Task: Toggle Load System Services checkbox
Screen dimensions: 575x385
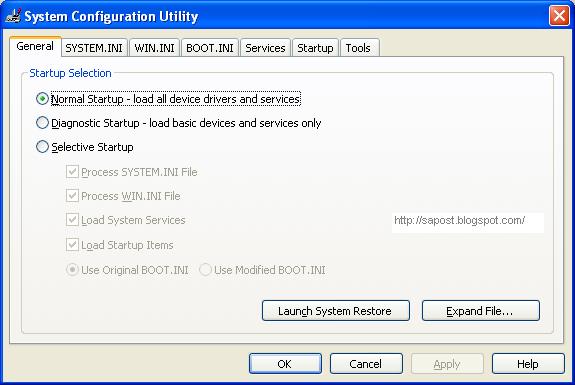Action: 72,220
